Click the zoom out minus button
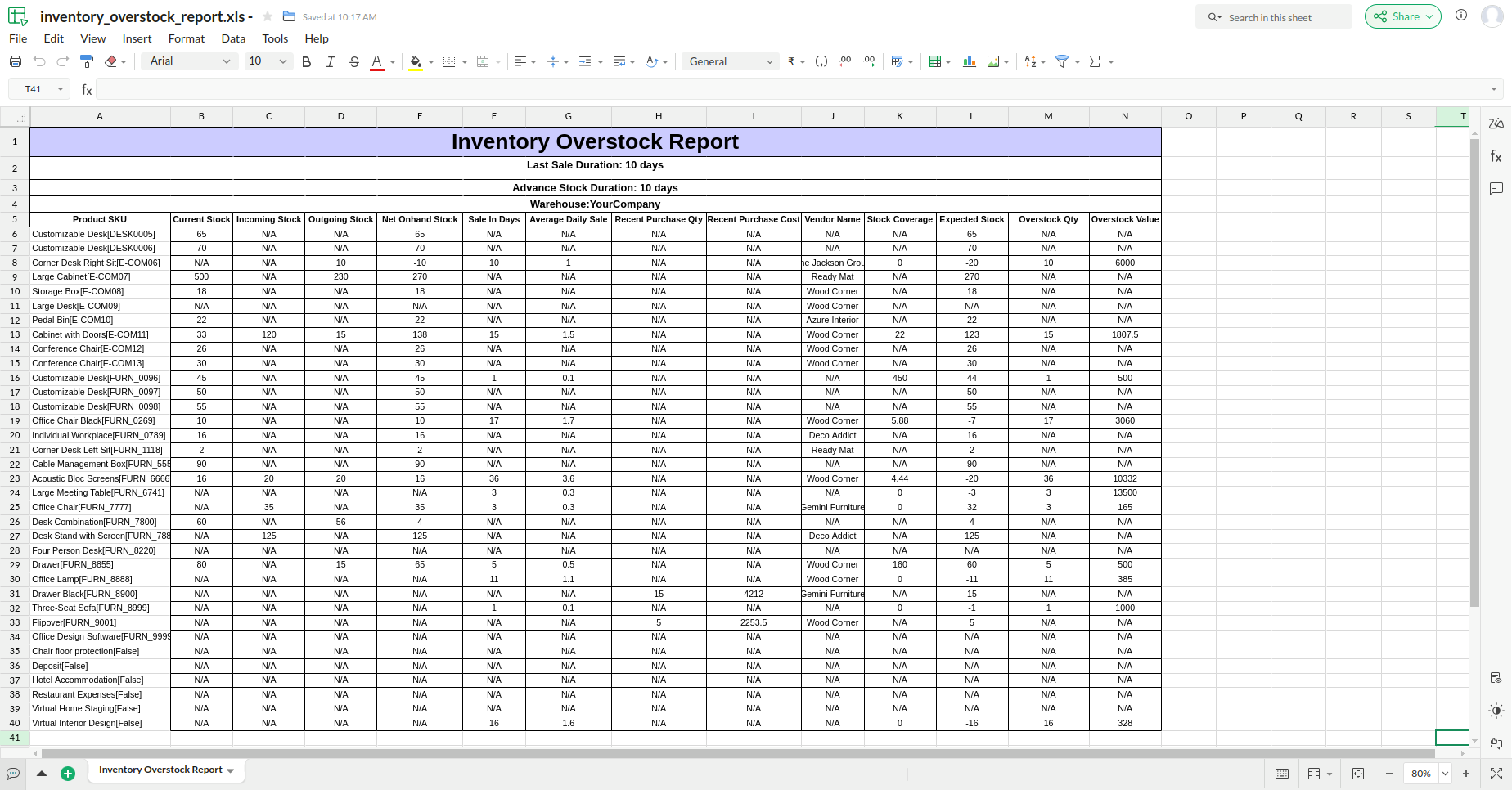The image size is (1512, 790). tap(1388, 774)
